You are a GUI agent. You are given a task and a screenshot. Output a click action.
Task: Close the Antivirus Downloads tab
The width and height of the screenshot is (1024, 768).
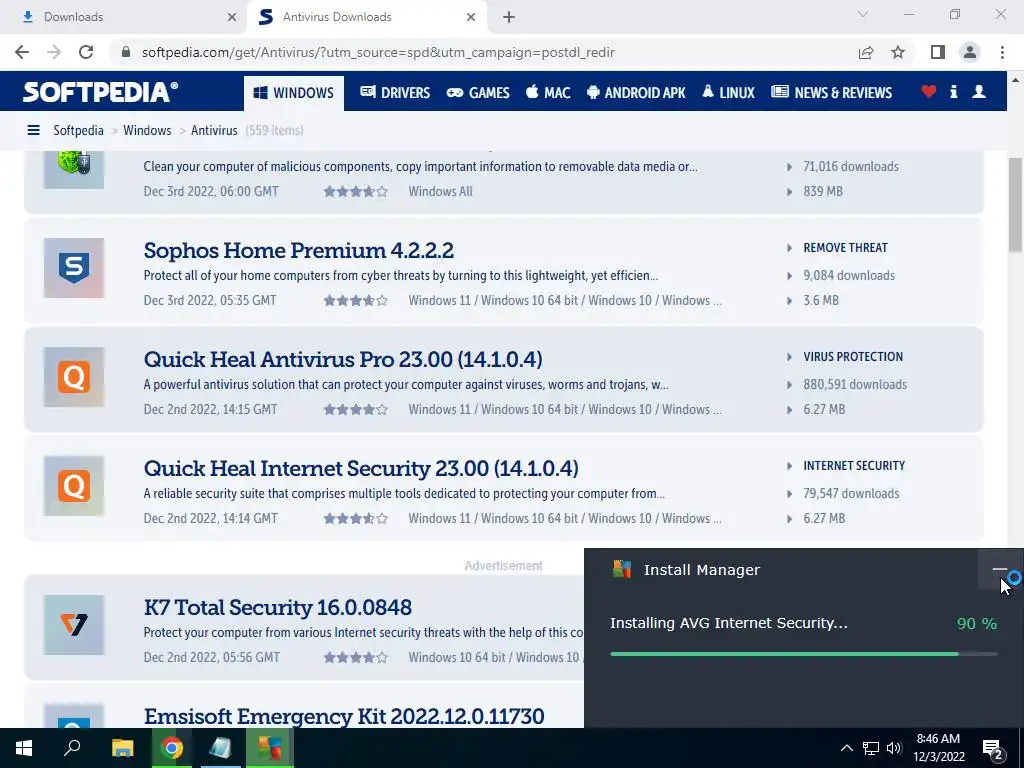click(471, 17)
